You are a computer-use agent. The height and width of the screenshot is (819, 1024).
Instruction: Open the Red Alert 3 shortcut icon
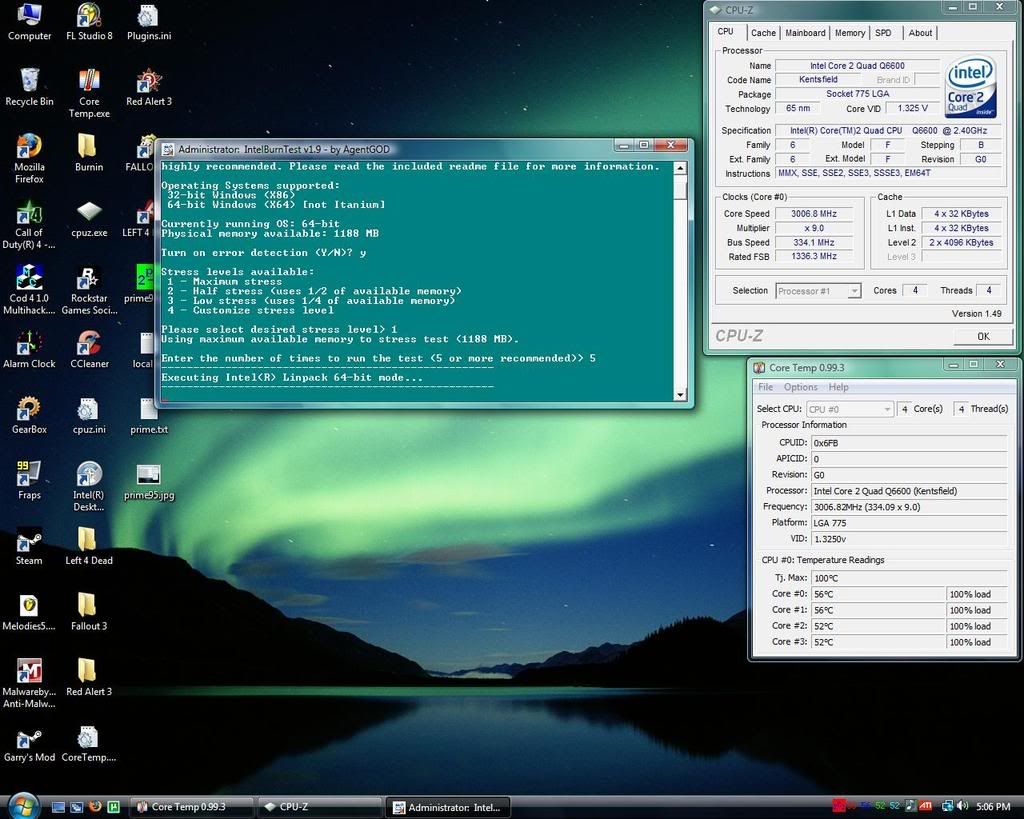pos(149,87)
